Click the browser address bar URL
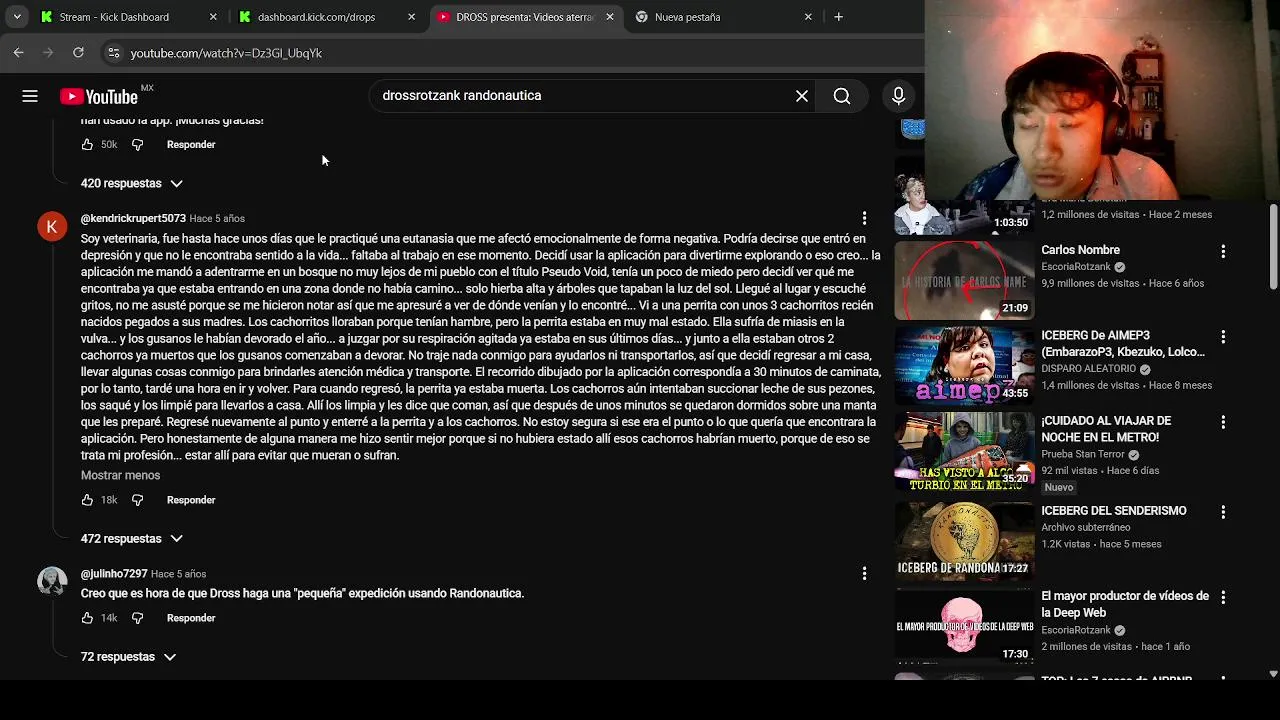 point(226,53)
